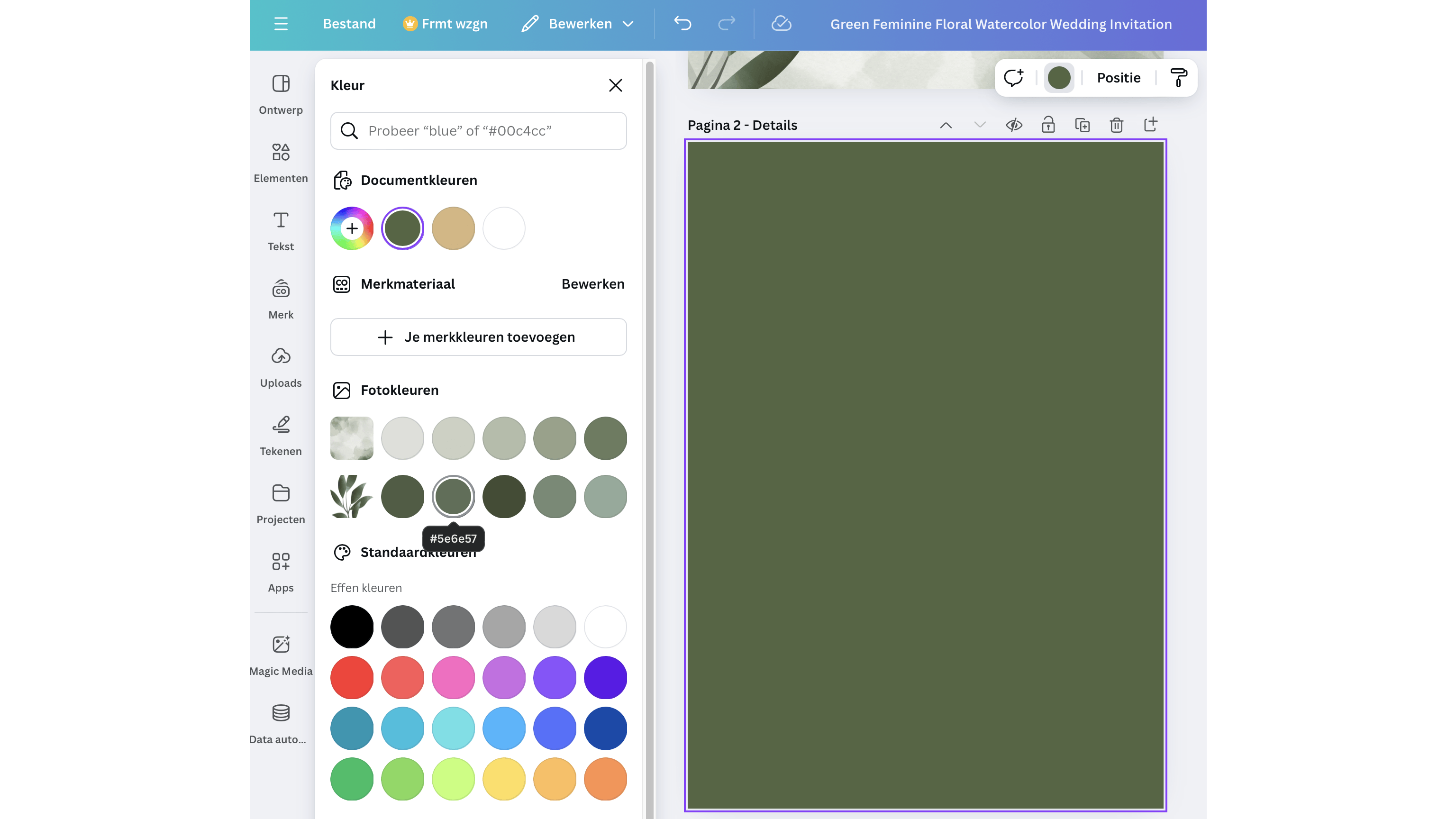1456x819 pixels.
Task: Open the Uploads panel
Action: pos(281,367)
